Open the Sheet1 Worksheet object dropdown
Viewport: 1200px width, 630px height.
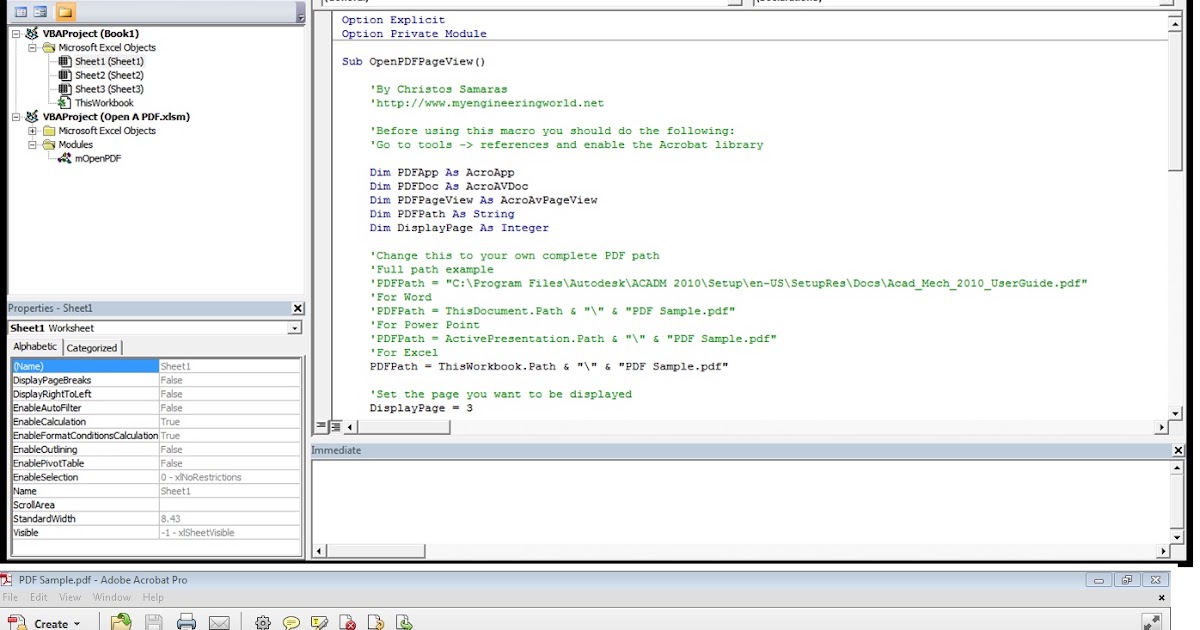click(295, 328)
